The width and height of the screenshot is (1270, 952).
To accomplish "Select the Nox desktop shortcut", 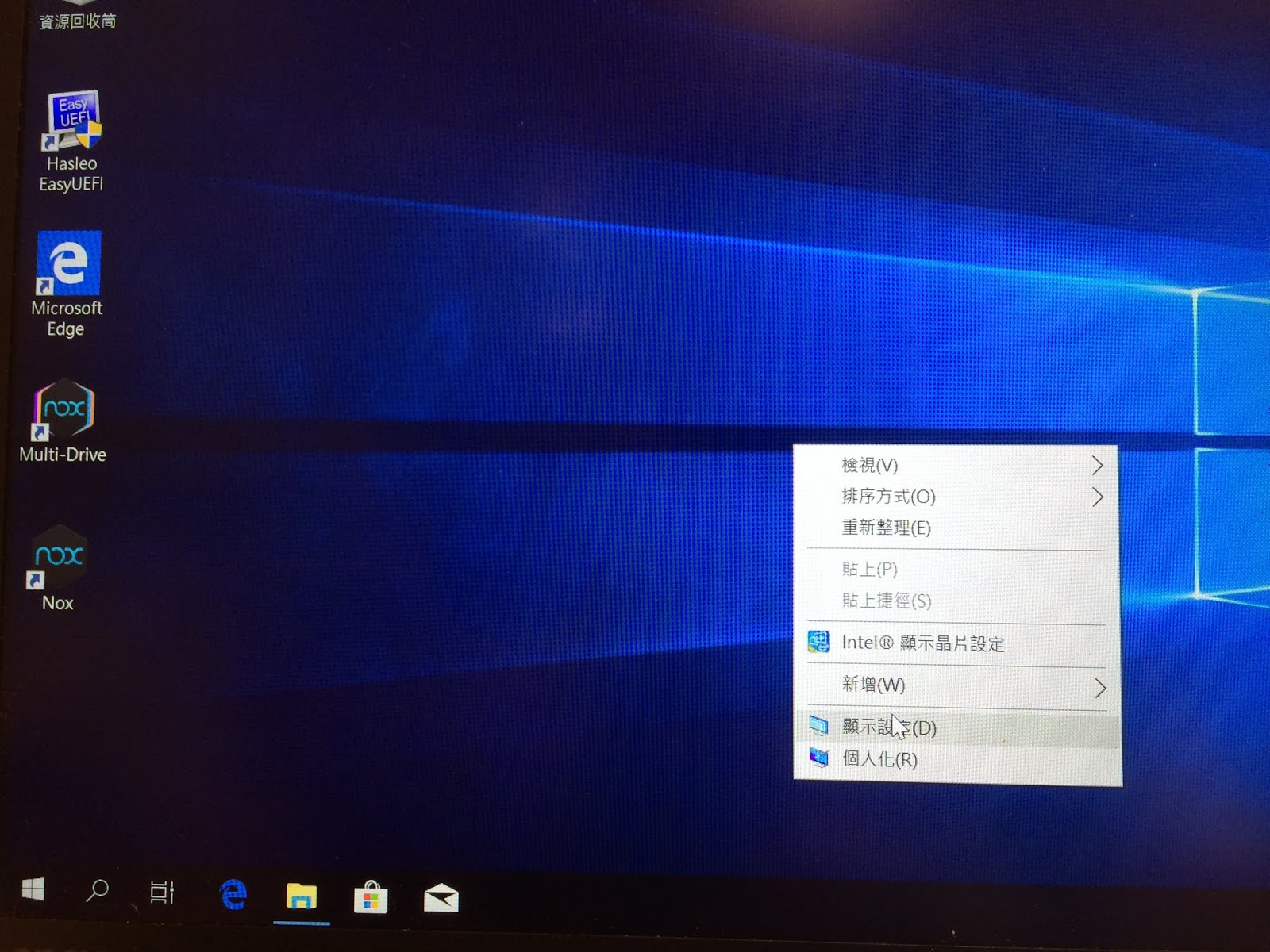I will 58,568.
